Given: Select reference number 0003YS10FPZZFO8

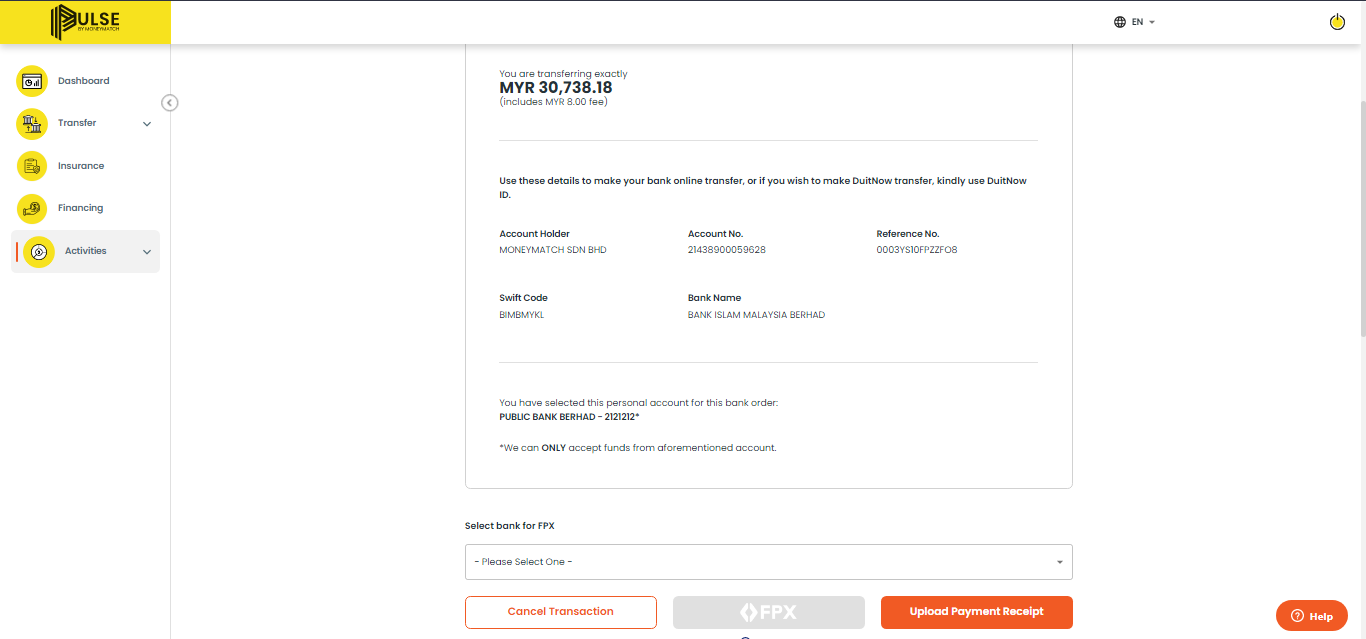Looking at the screenshot, I should tap(917, 250).
